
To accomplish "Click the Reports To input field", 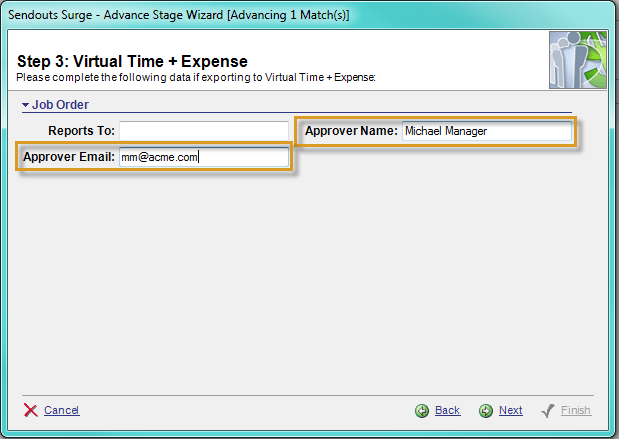I will [204, 131].
